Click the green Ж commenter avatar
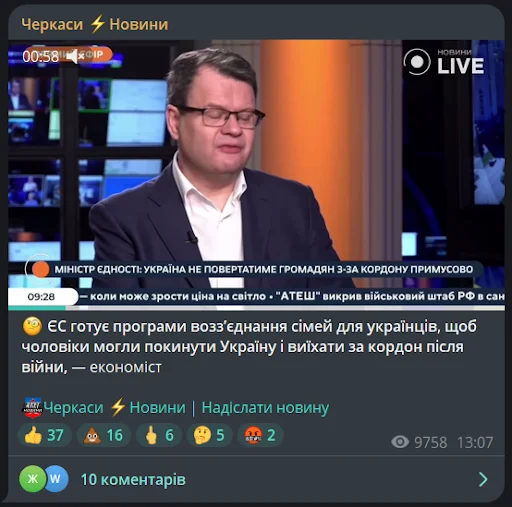 coord(33,479)
